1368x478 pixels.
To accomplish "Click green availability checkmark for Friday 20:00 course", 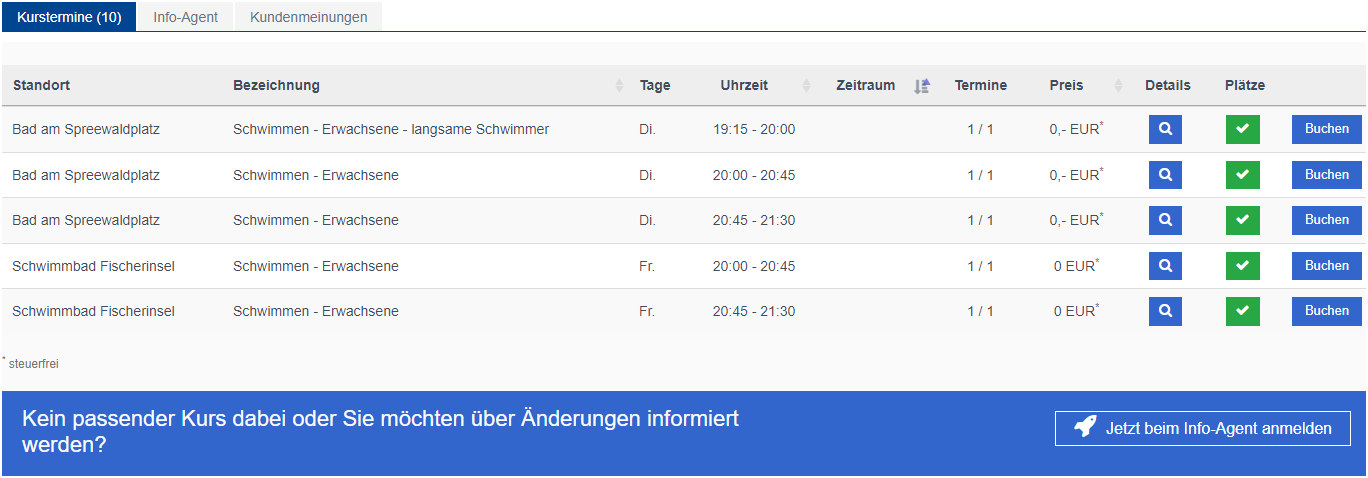I will click(x=1242, y=266).
